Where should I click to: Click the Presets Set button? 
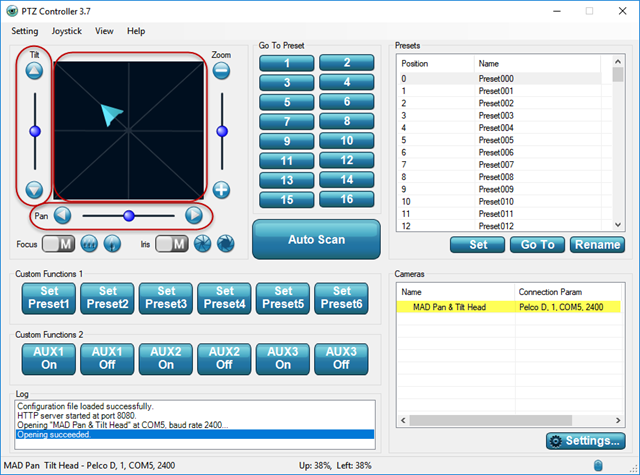(478, 245)
